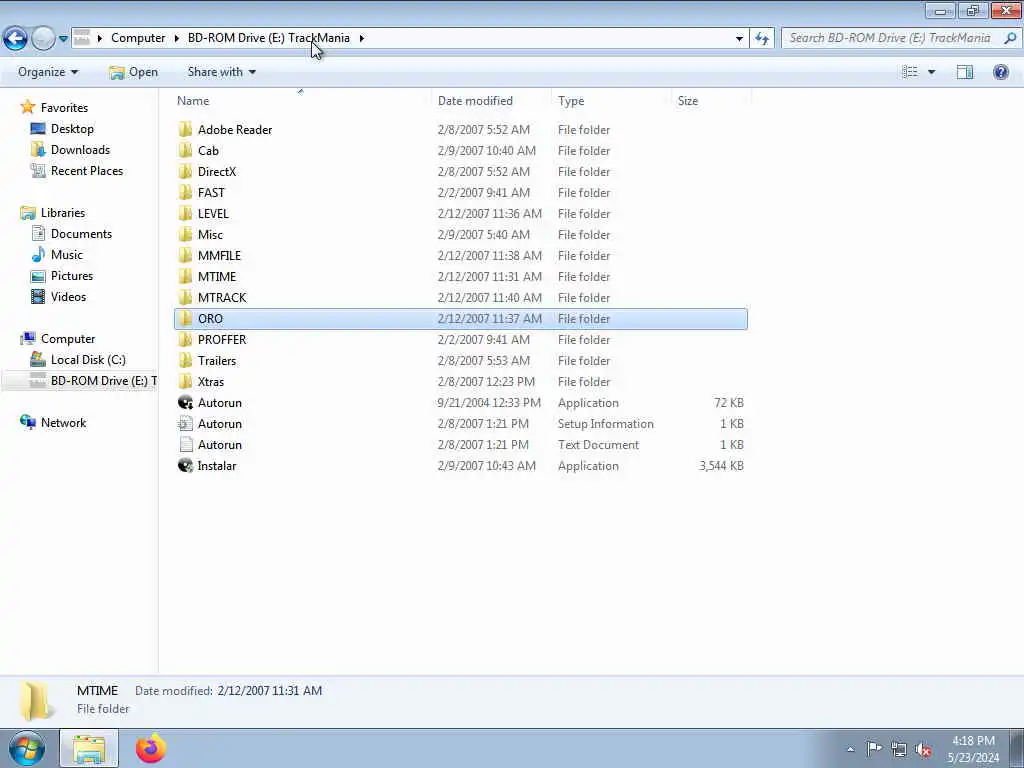The height and width of the screenshot is (768, 1024).
Task: Select the Xtras folder icon
Action: pyautogui.click(x=185, y=381)
